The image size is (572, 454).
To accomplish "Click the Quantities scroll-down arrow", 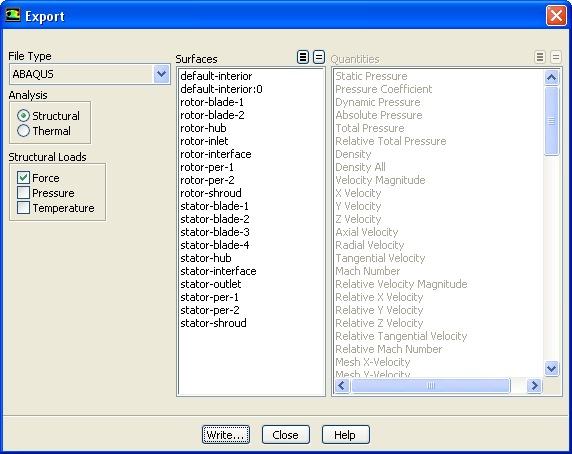I will tap(551, 368).
